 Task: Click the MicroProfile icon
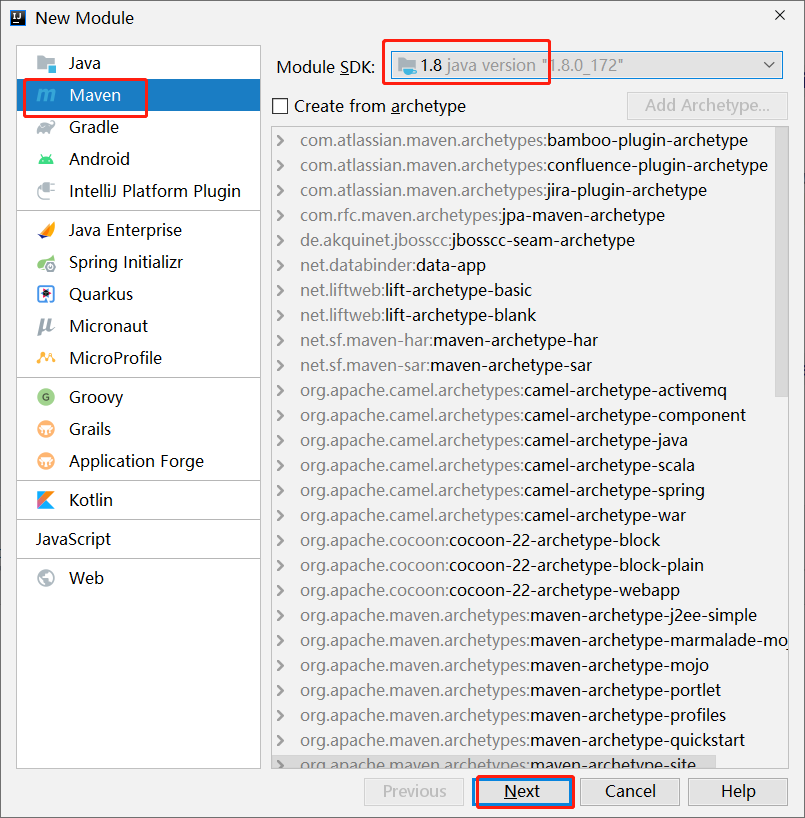[46, 358]
